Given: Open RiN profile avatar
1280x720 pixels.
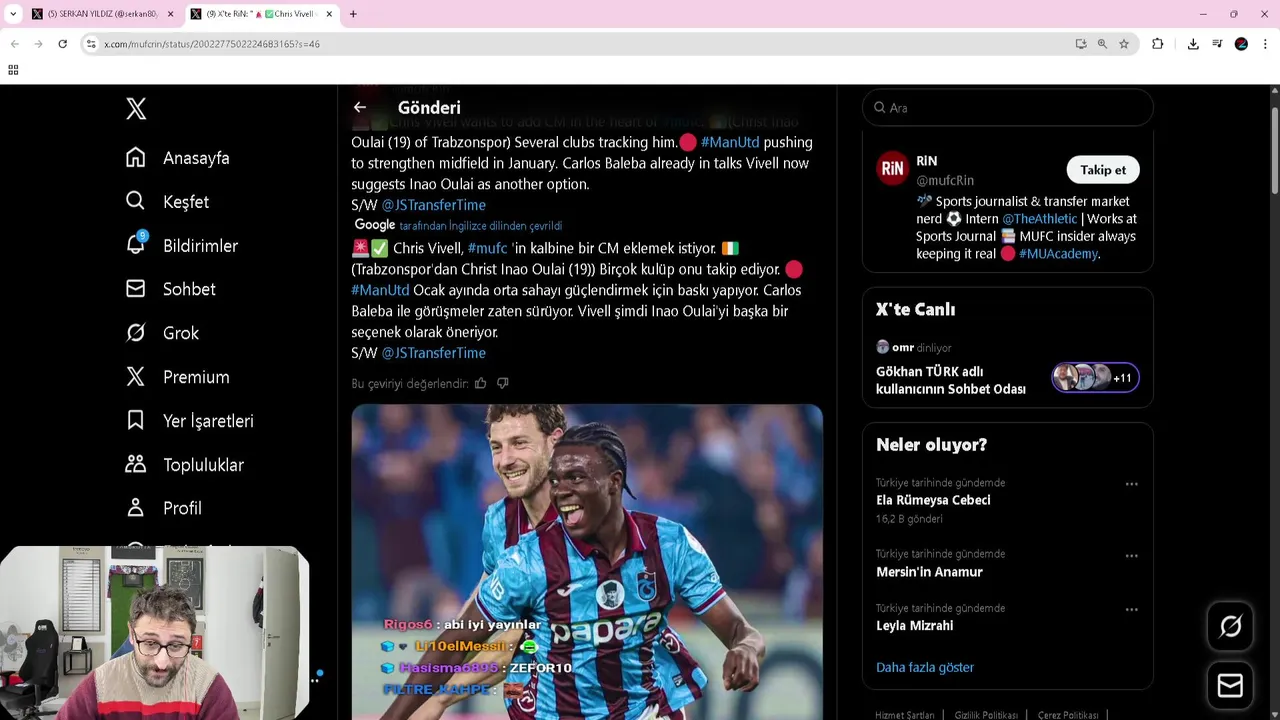Looking at the screenshot, I should pyautogui.click(x=892, y=169).
